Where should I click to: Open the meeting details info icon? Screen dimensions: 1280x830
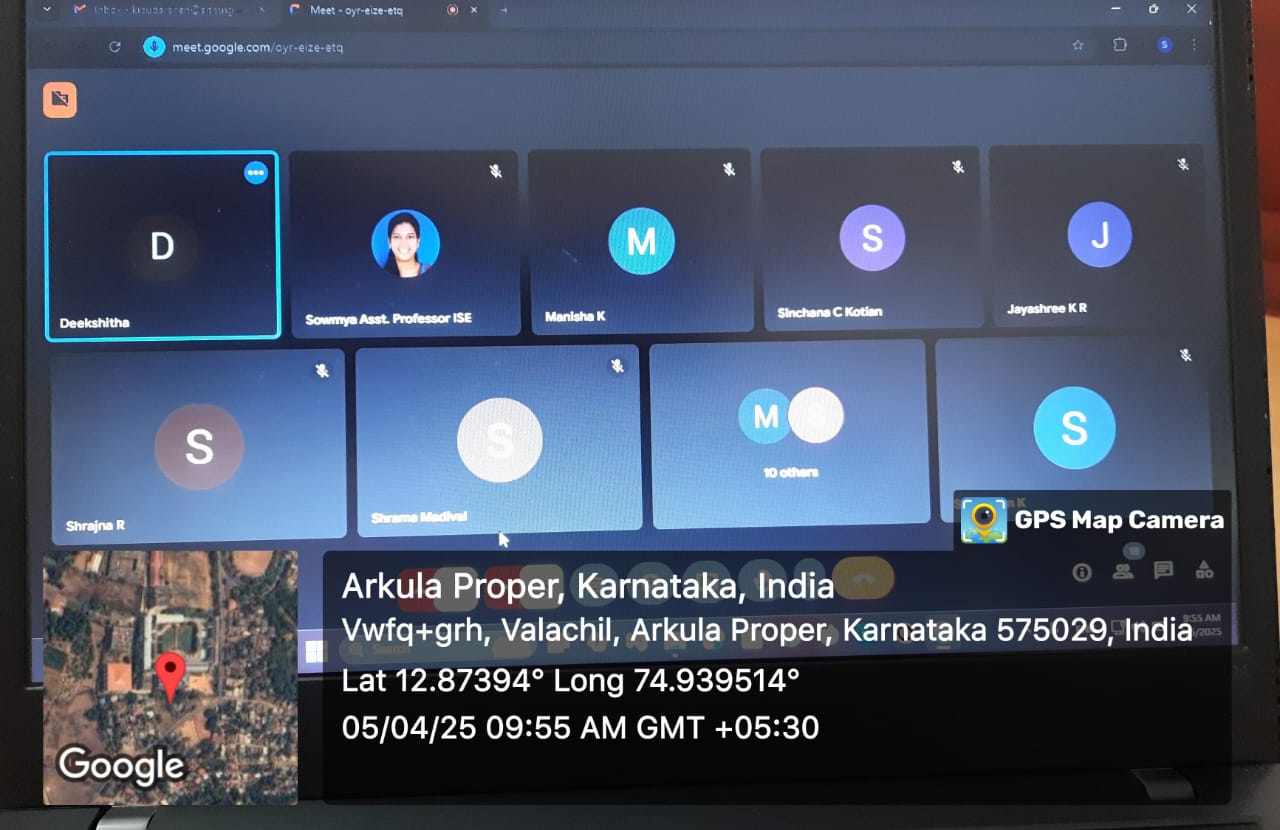point(1081,572)
